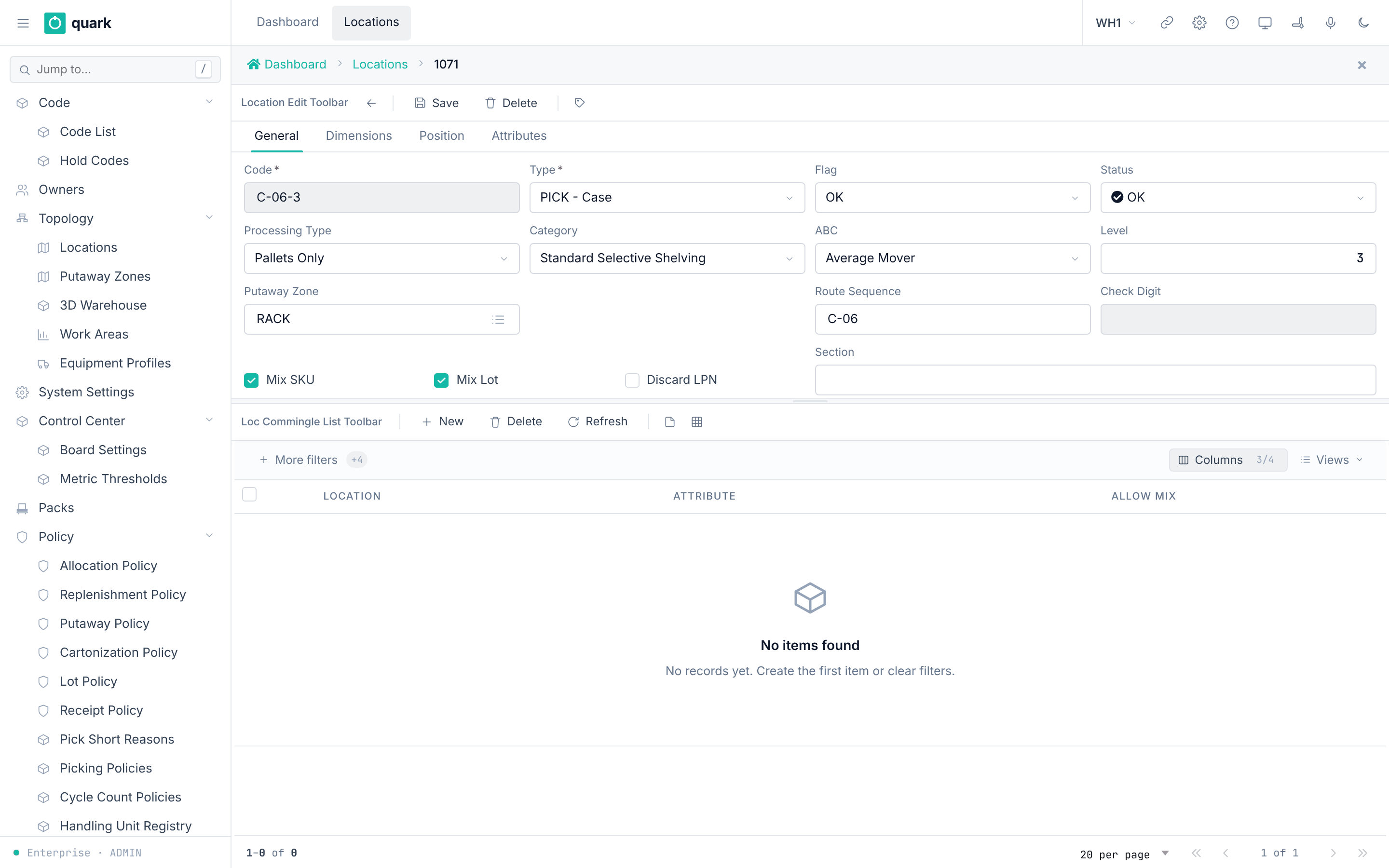Open Putaway Zones in sidebar

click(105, 276)
